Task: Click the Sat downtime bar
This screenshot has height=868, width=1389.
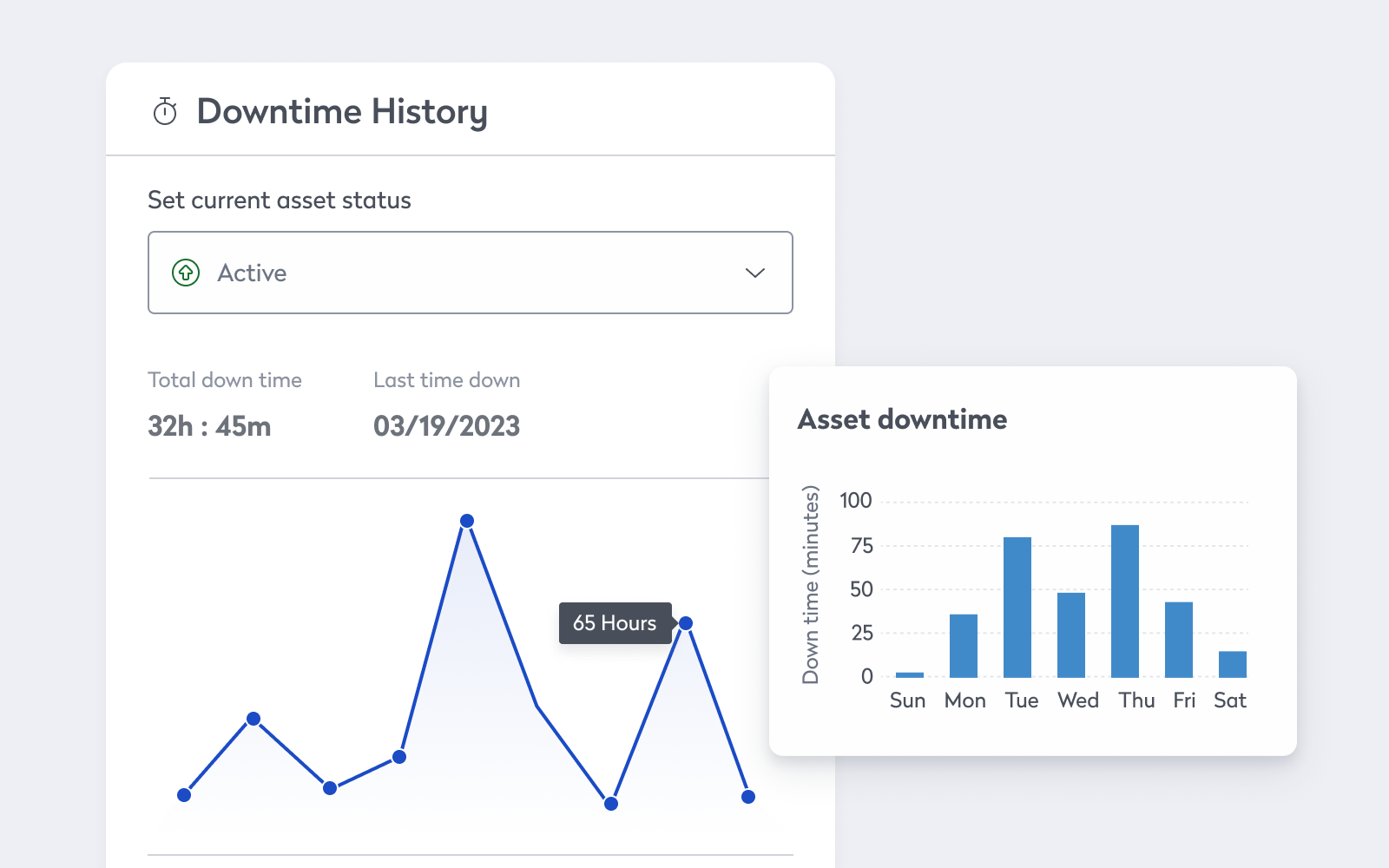Action: click(1233, 664)
